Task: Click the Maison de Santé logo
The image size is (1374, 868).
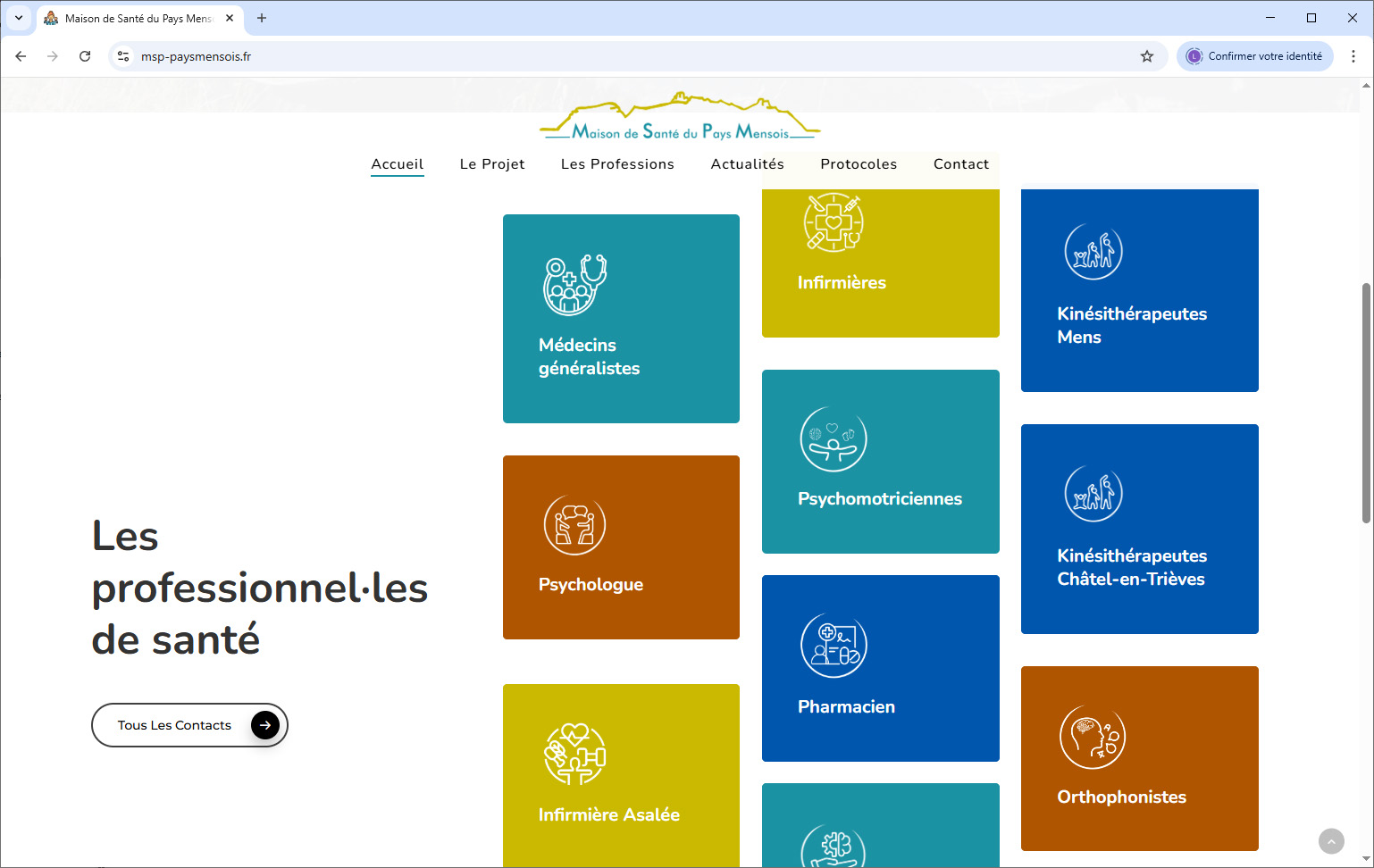Action: pyautogui.click(x=680, y=119)
